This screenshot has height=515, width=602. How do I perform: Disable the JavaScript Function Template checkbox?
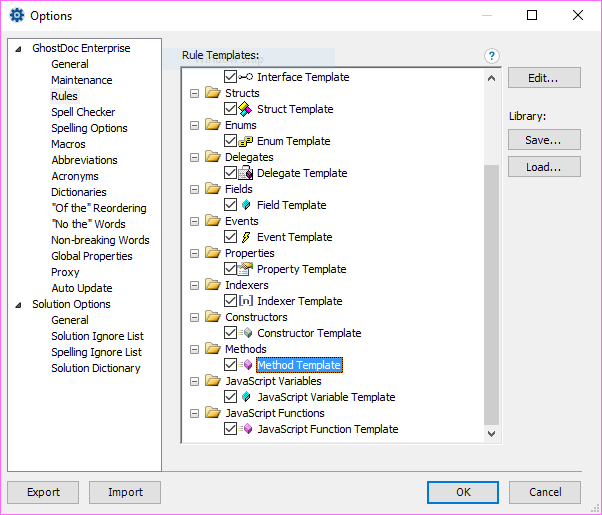pyautogui.click(x=231, y=429)
